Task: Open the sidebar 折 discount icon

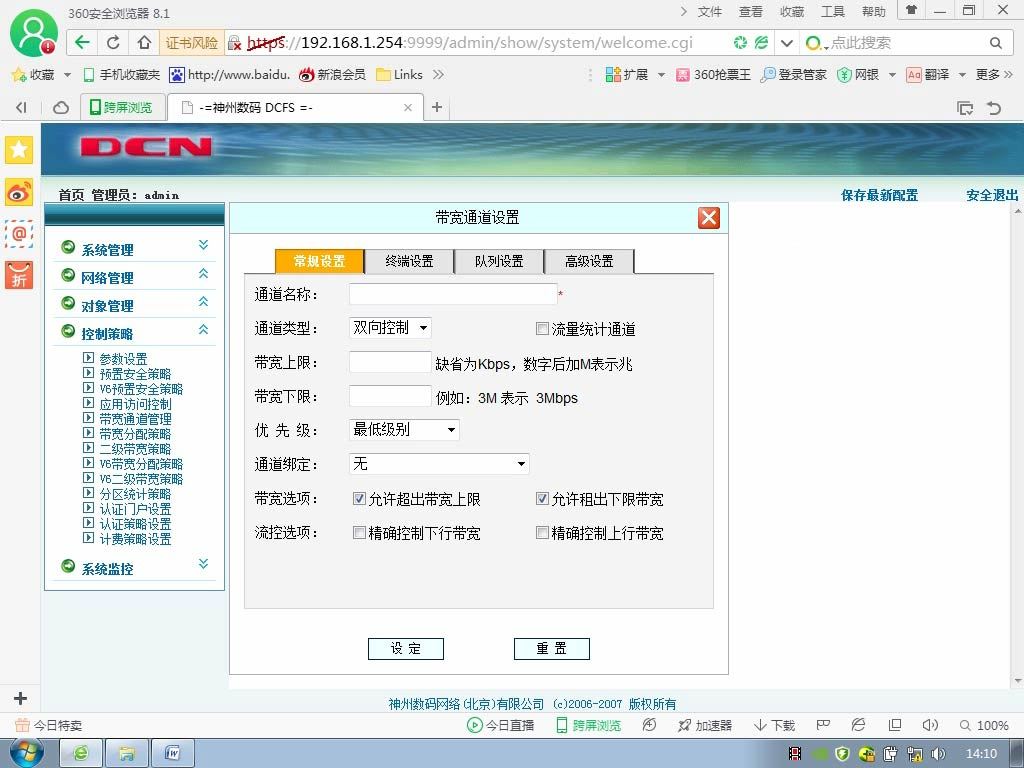Action: [19, 275]
